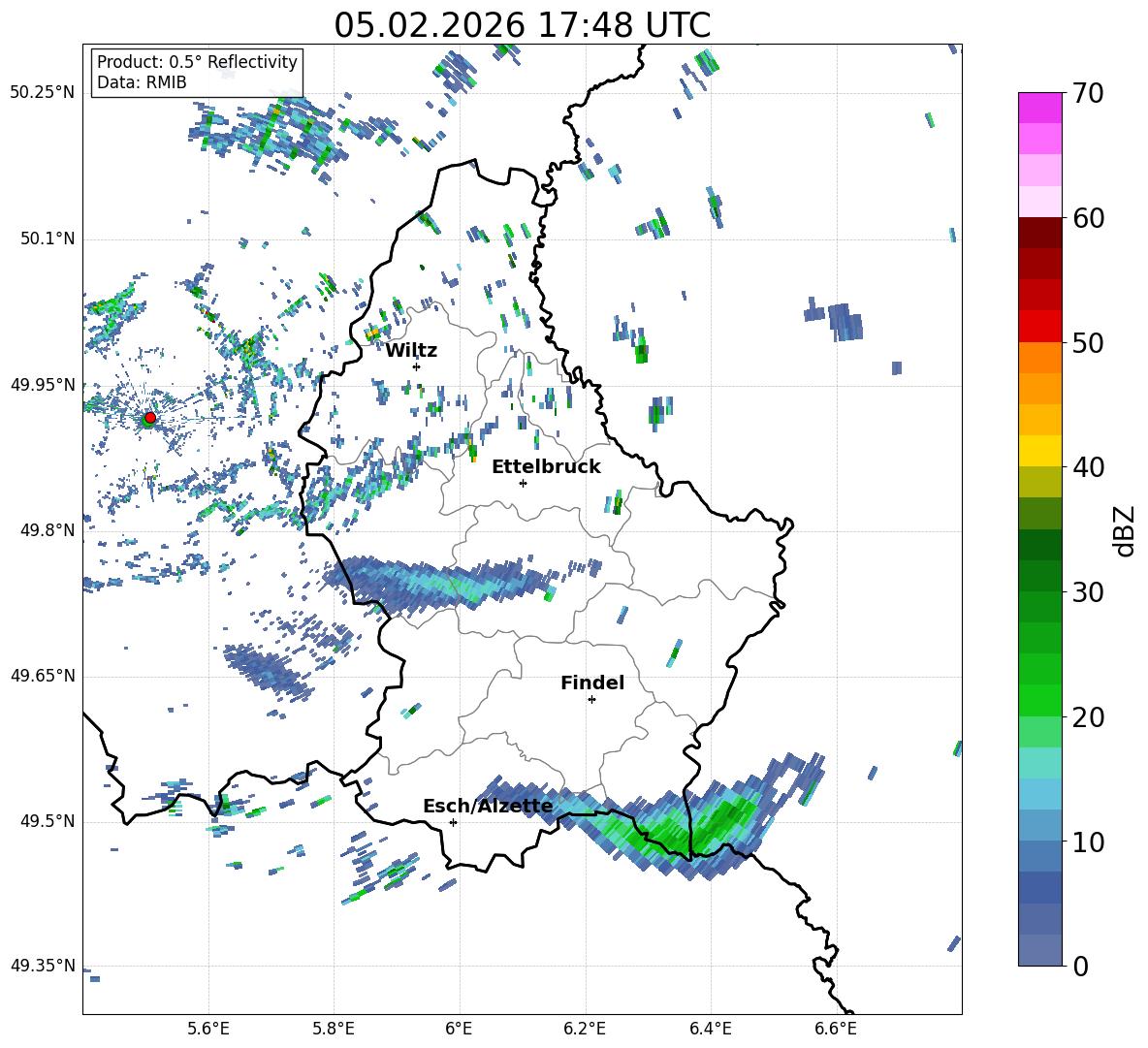Click the 6.4°E longitude label
1148x1048 pixels.
click(710, 1029)
